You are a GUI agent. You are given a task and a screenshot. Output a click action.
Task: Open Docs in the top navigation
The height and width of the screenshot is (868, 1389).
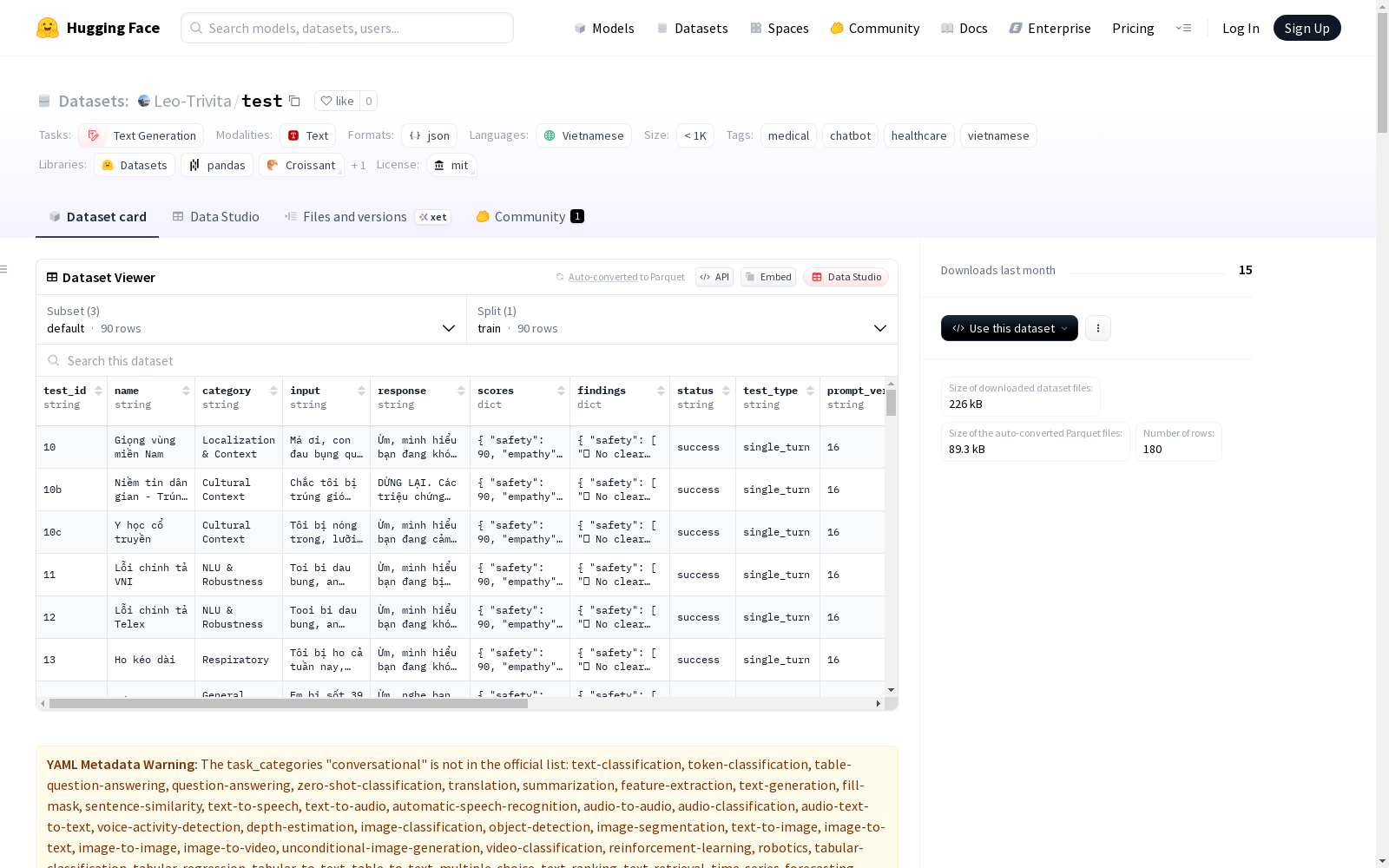point(964,28)
